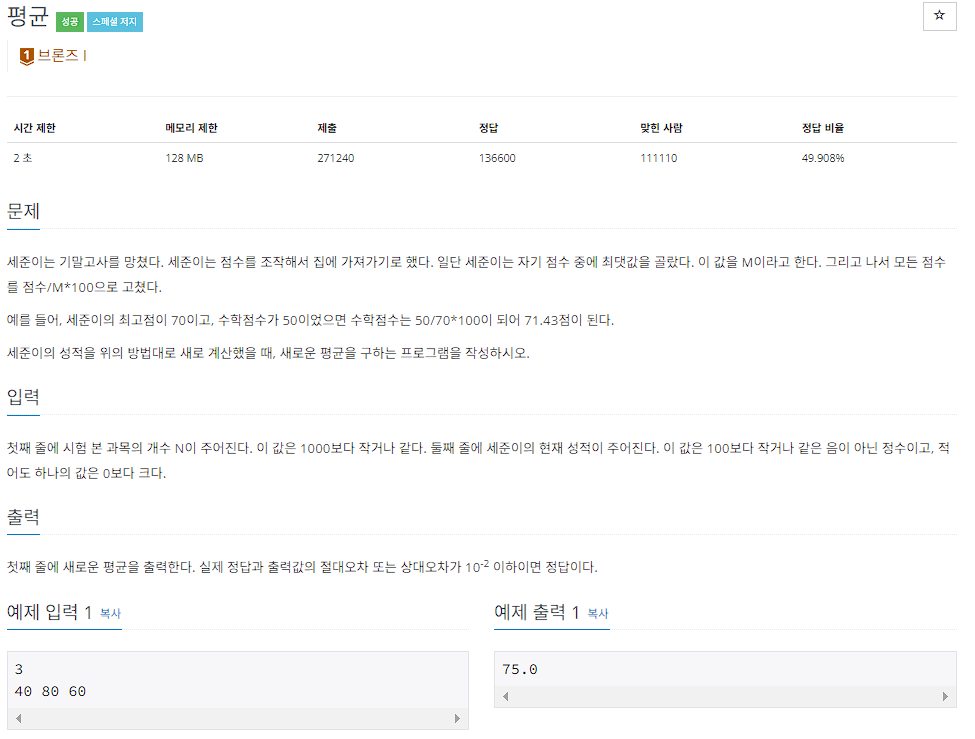The image size is (975, 739).
Task: Copy example output via 복사 link
Action: tap(598, 613)
